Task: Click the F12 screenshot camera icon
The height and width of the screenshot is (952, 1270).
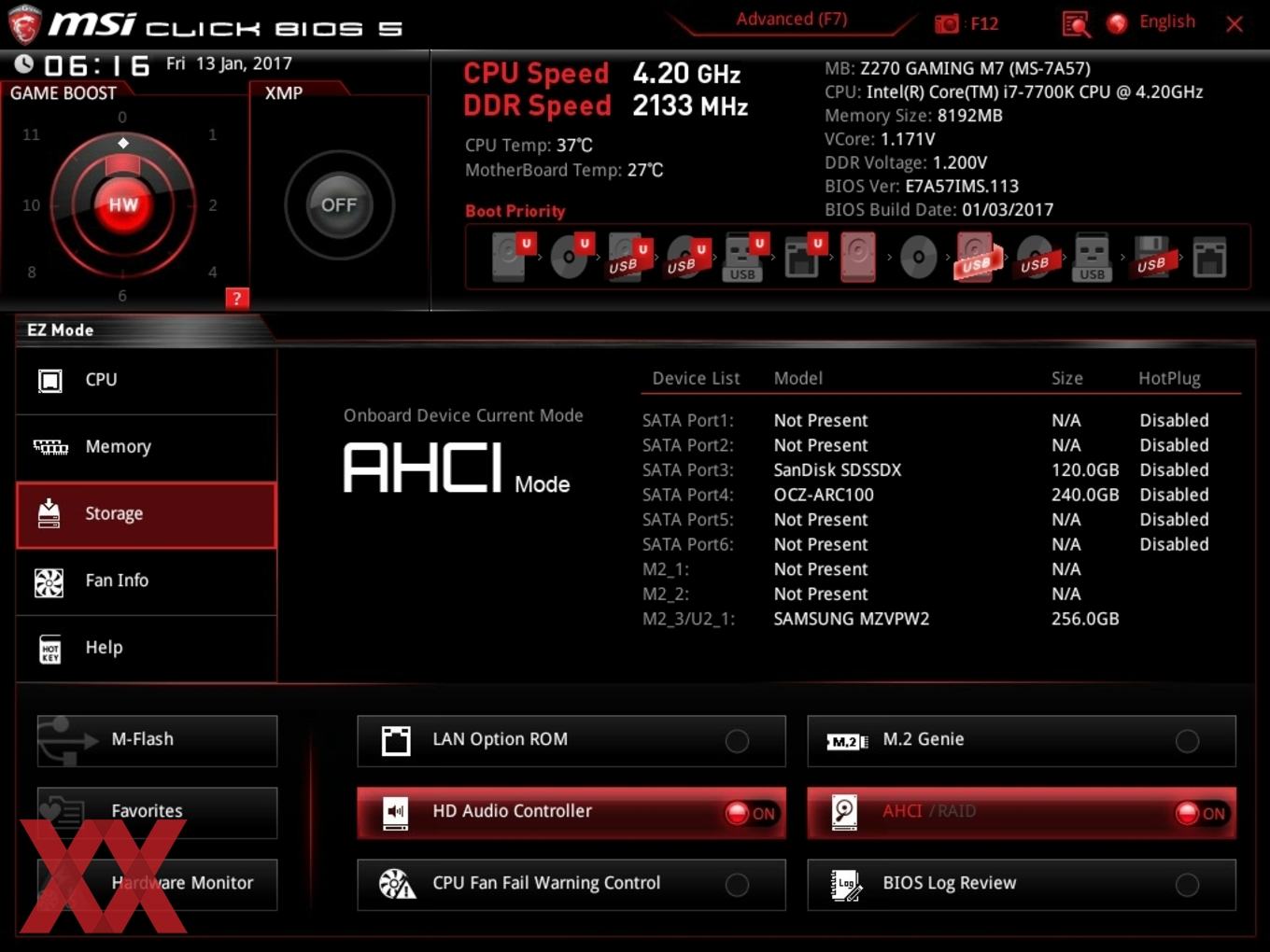Action: 947,23
